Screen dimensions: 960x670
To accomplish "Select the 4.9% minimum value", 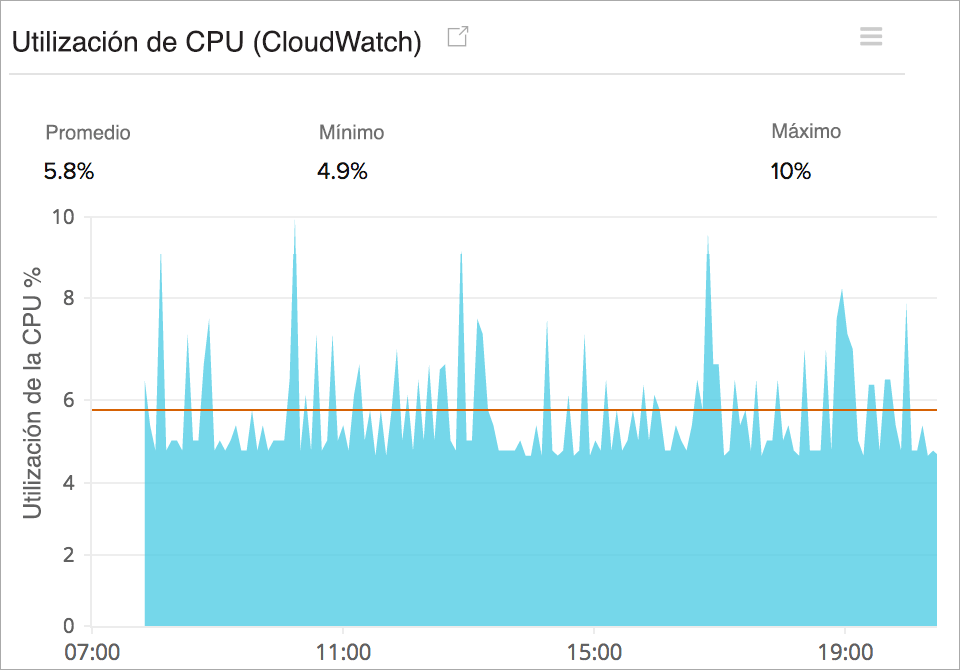I will 343,171.
